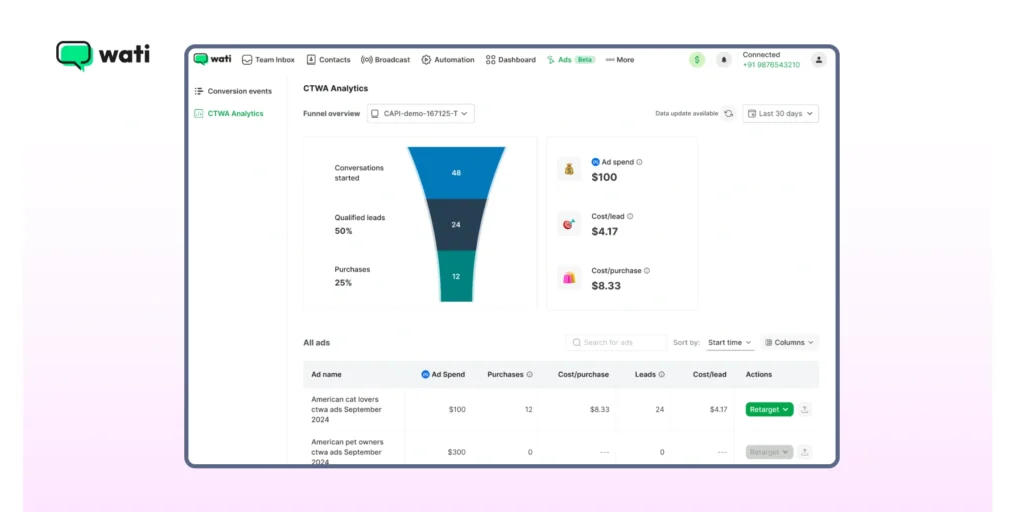Open the Last 30 days date range dropdown
The image size is (1024, 512).
coord(780,114)
